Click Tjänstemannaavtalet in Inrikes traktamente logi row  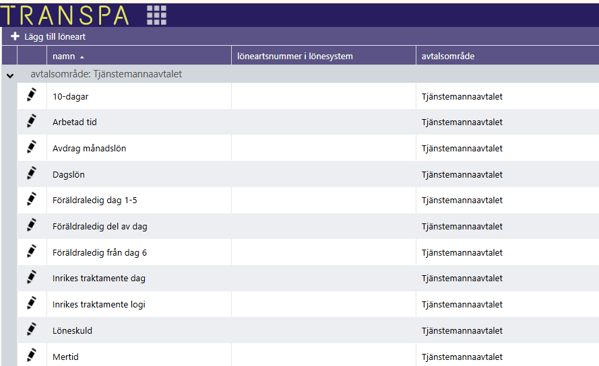[x=462, y=304]
